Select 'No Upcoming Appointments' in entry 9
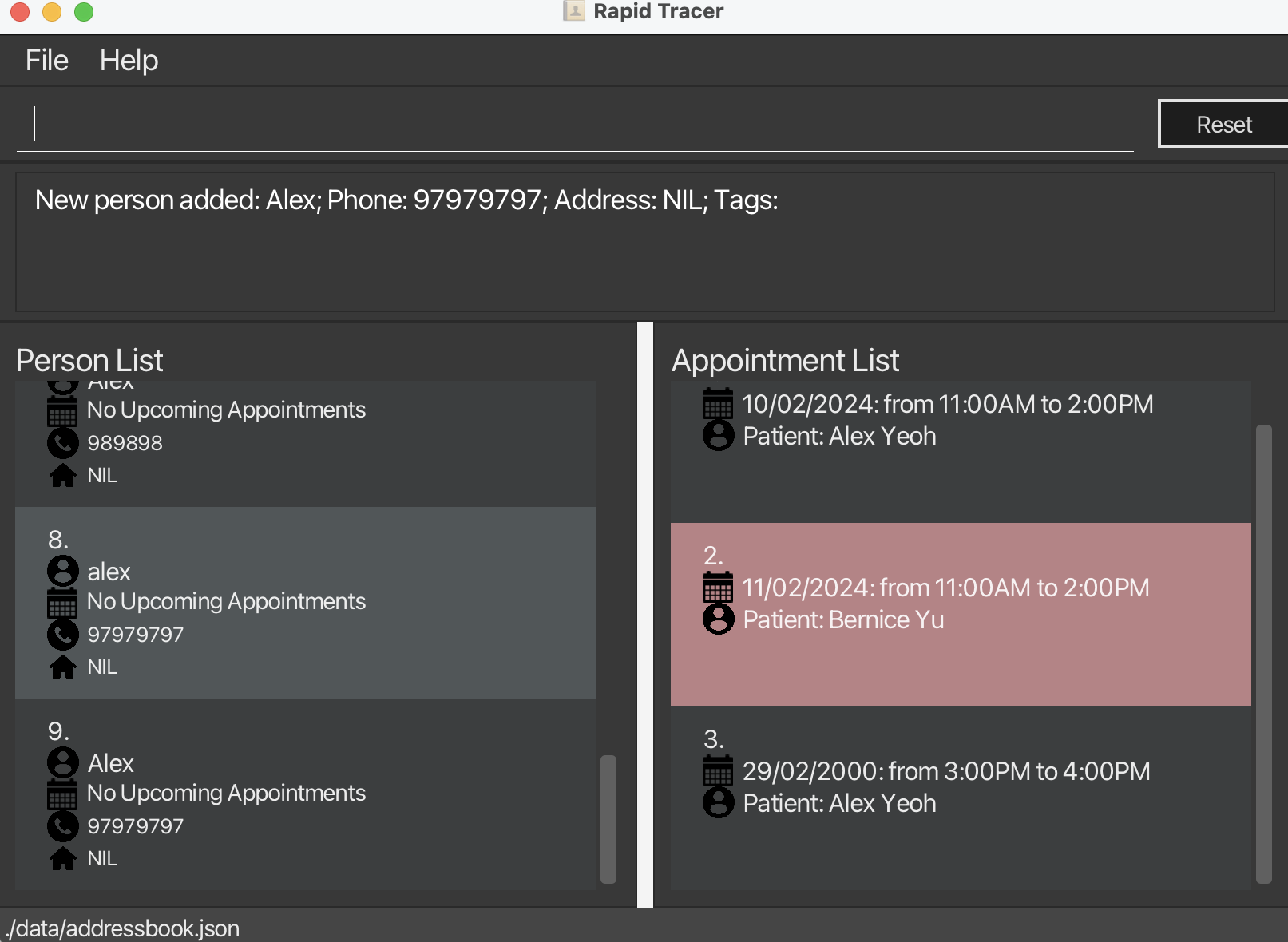Screen dimensions: 1288x942 pyautogui.click(x=226, y=794)
